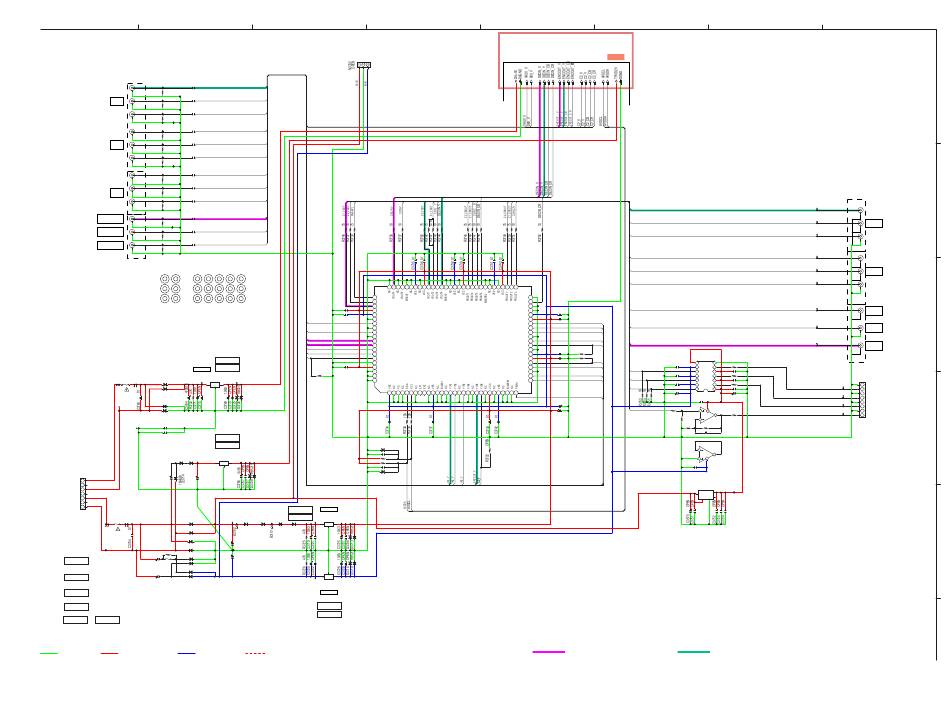Click the dashed red legend line sample
The image size is (950, 702).
[x=255, y=654]
